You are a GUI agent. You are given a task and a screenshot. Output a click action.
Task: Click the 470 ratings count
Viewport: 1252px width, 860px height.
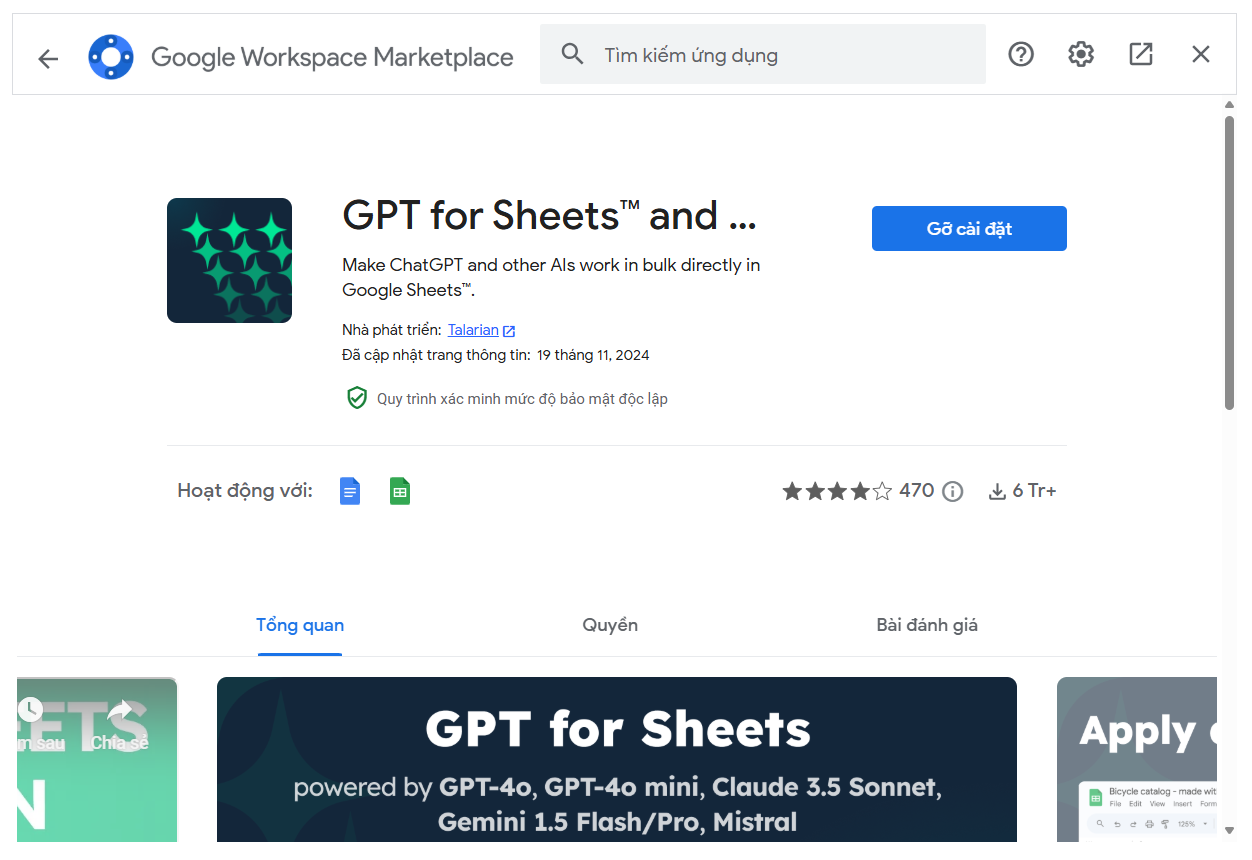coord(916,491)
